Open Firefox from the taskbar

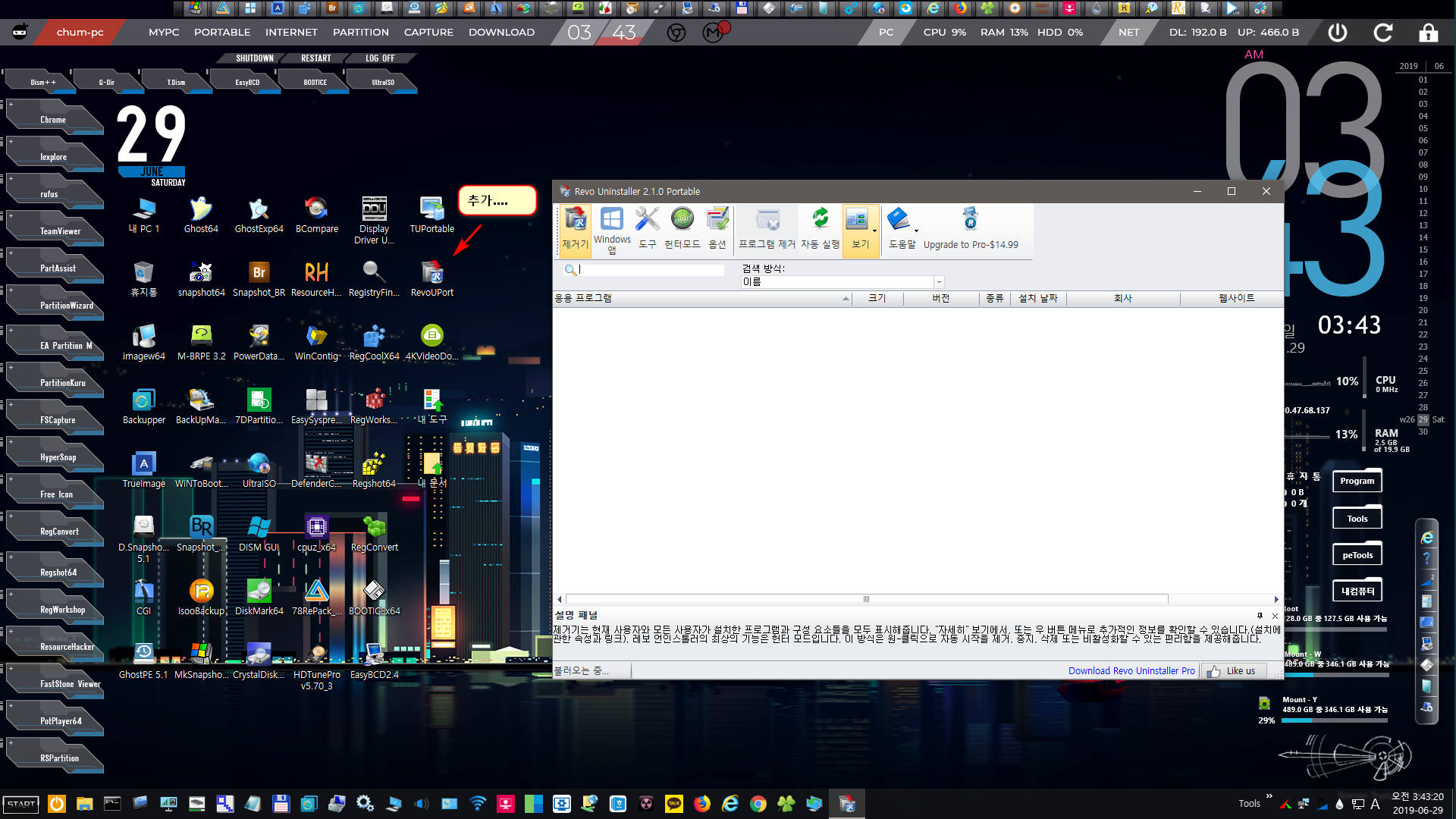coord(702,804)
